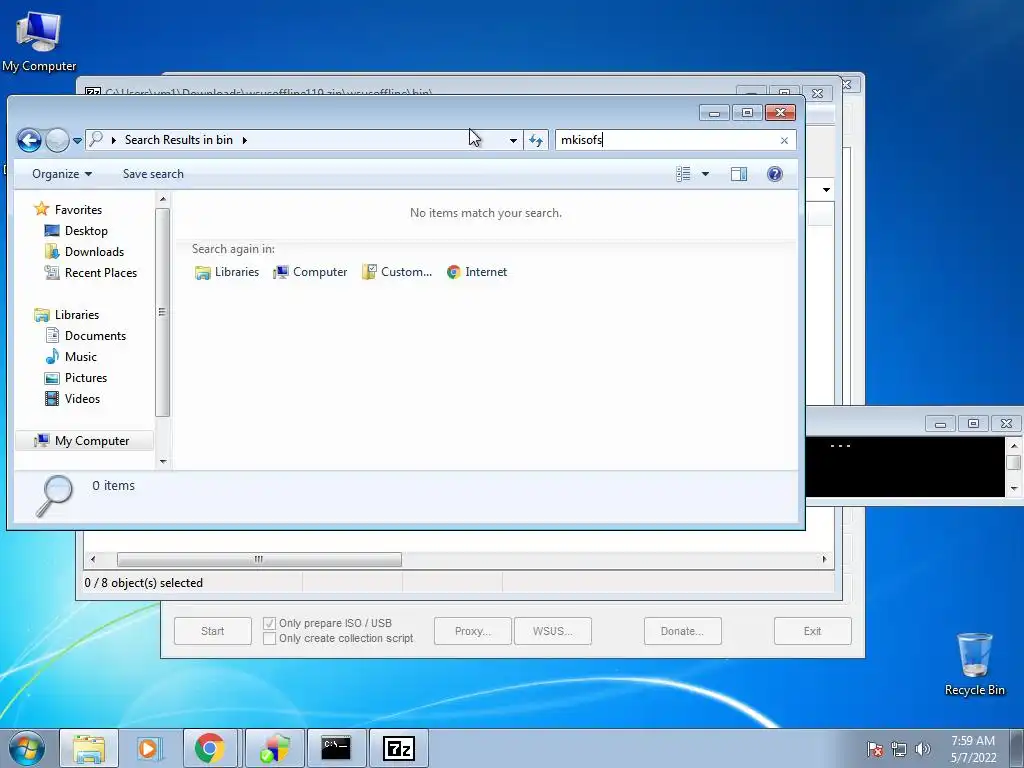1024x768 pixels.
Task: Open Desktop under Favorites
Action: pyautogui.click(x=86, y=231)
